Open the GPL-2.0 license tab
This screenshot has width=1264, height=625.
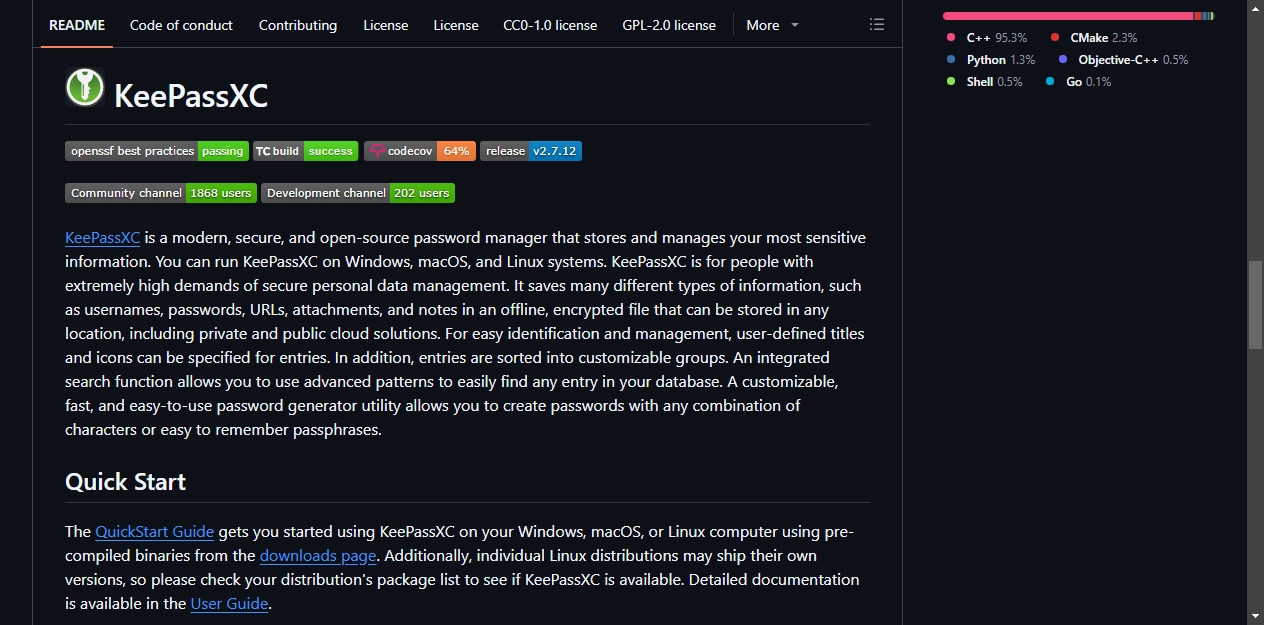[x=669, y=25]
